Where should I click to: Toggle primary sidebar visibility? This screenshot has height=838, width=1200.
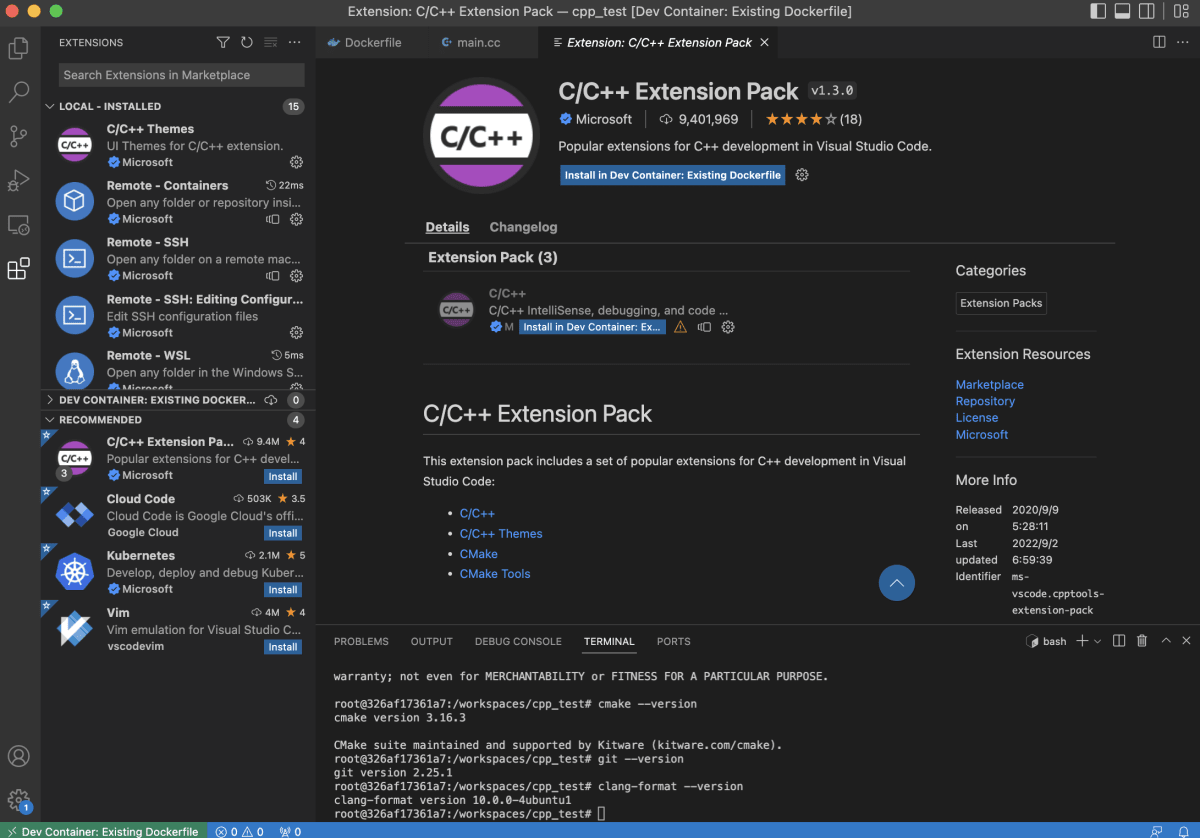click(x=1098, y=11)
